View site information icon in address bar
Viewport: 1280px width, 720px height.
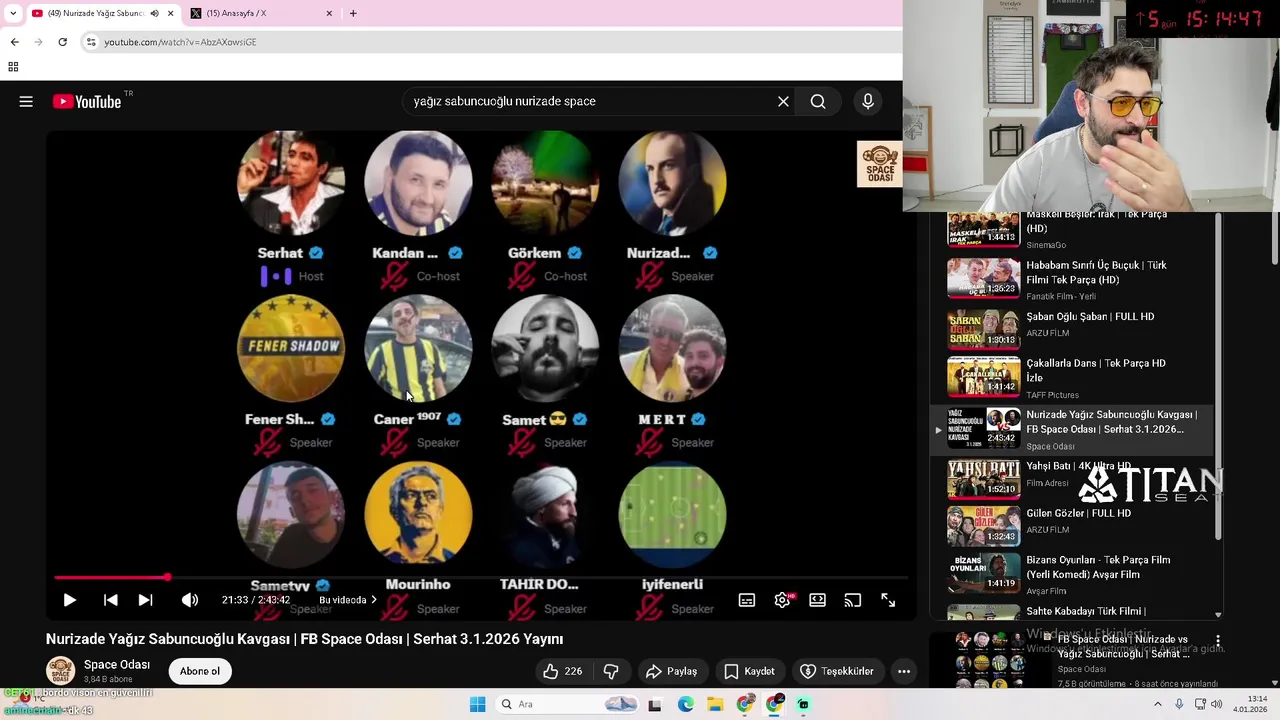click(x=91, y=42)
